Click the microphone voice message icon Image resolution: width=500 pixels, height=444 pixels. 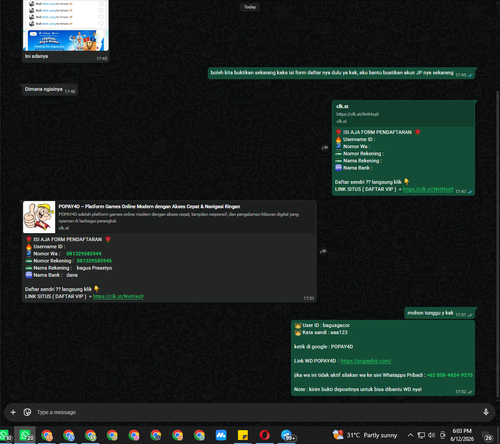486,412
